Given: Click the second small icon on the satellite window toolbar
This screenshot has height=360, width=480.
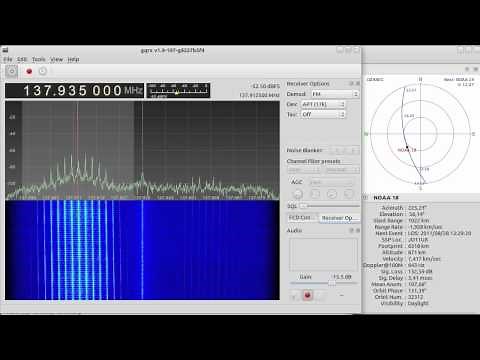Looking at the screenshot, I should pos(475,69).
